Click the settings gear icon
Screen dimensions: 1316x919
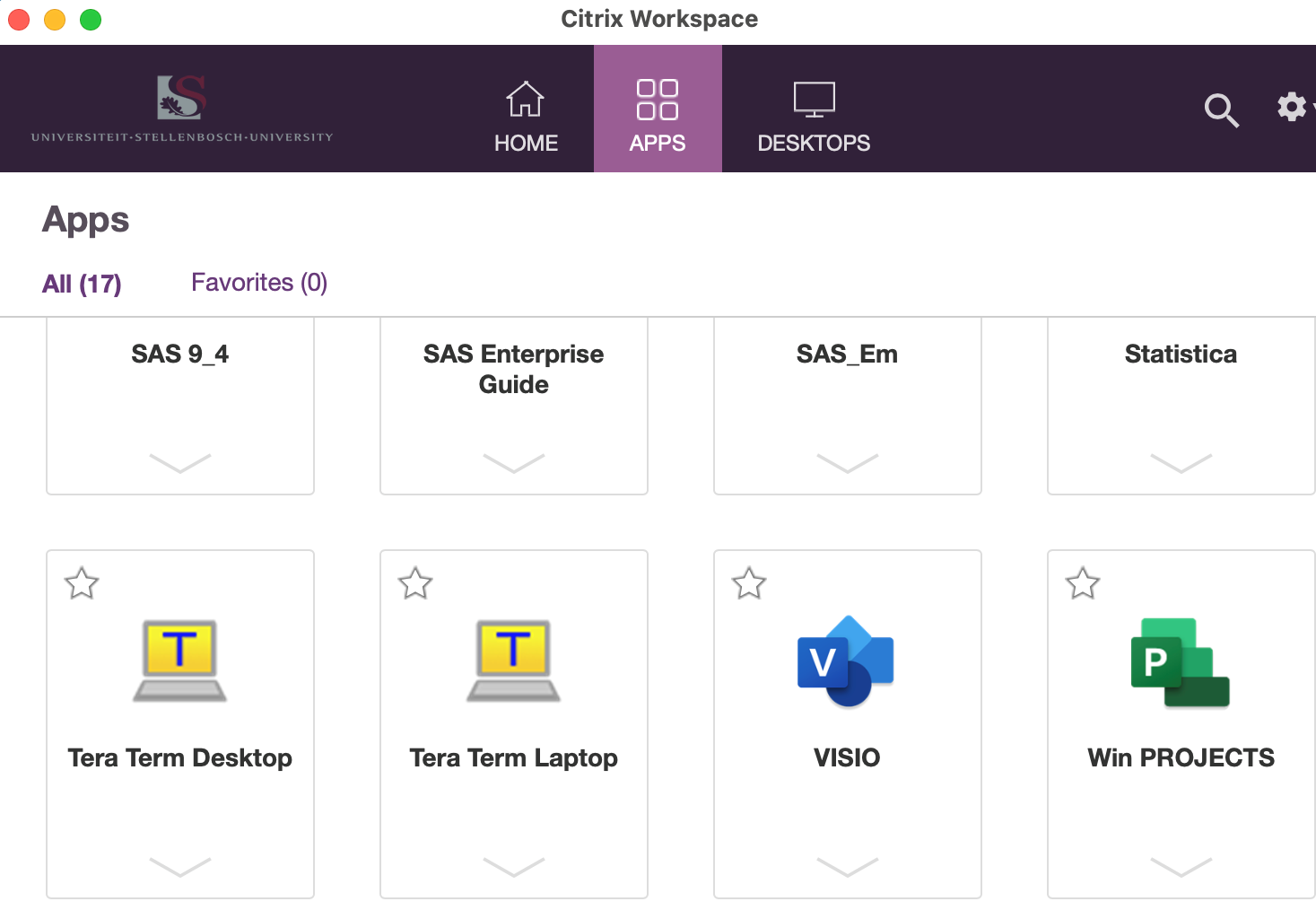click(x=1291, y=107)
